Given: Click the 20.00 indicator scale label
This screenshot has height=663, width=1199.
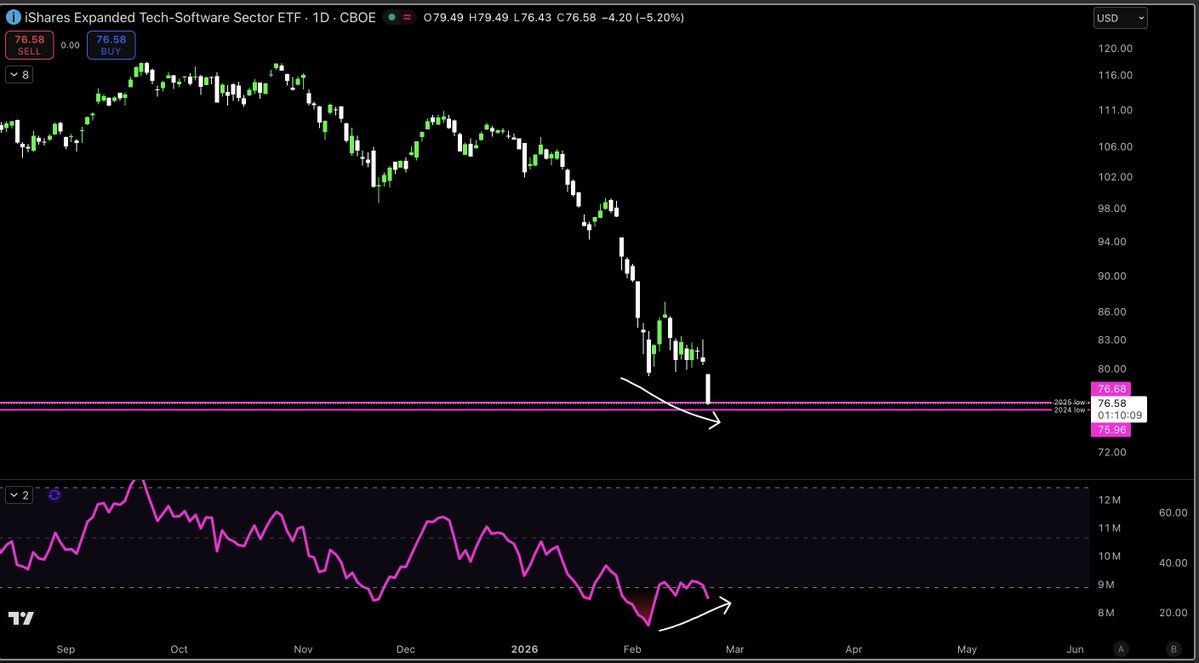Looking at the screenshot, I should coord(1172,613).
